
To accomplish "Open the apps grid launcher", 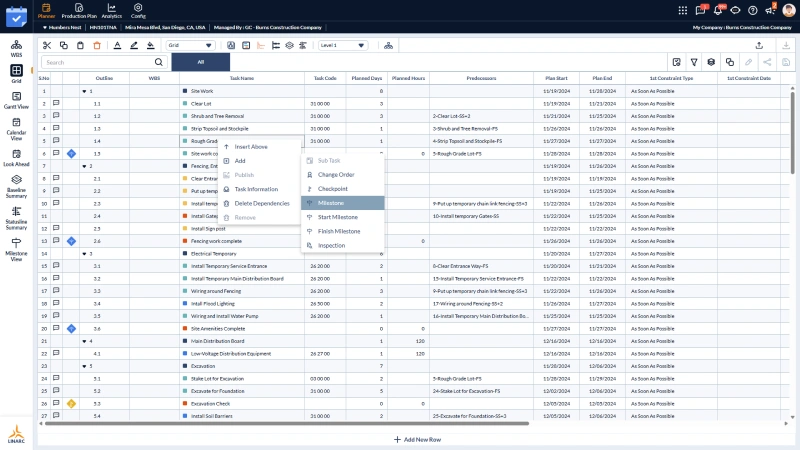I will point(683,10).
